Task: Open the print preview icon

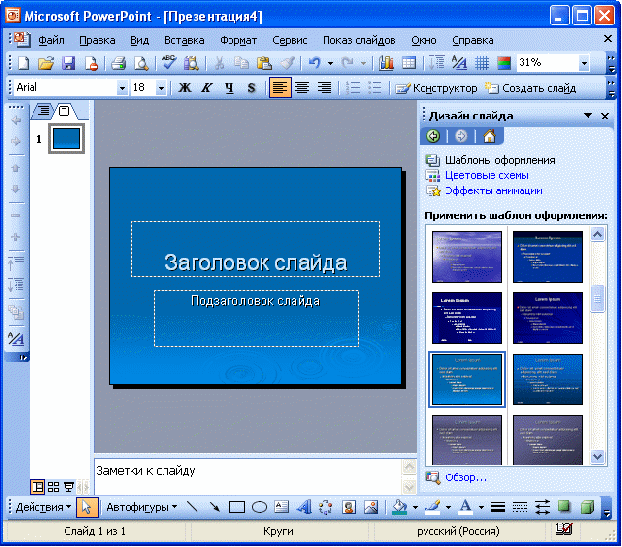Action: [141, 63]
